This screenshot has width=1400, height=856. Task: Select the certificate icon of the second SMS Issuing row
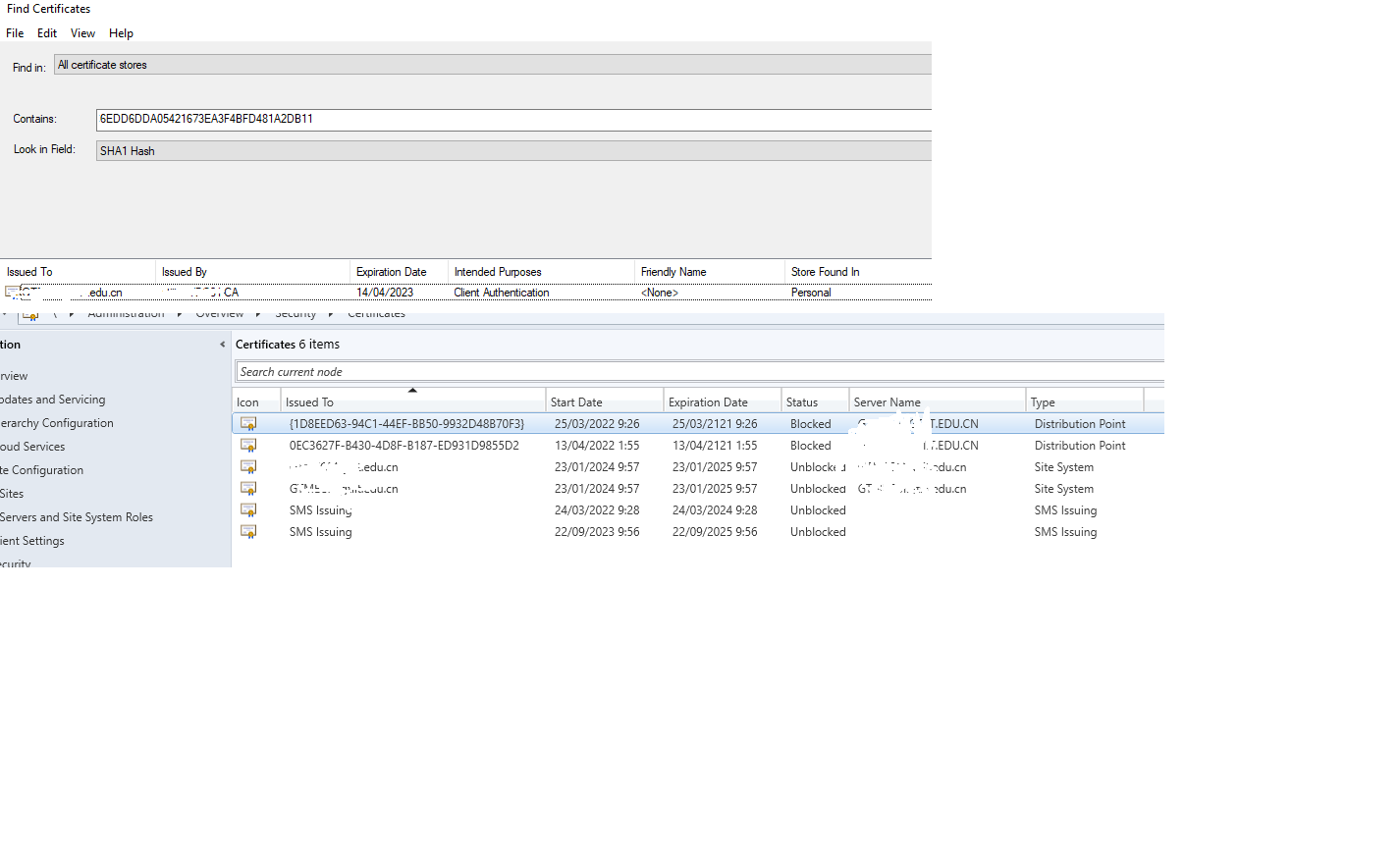(x=248, y=531)
